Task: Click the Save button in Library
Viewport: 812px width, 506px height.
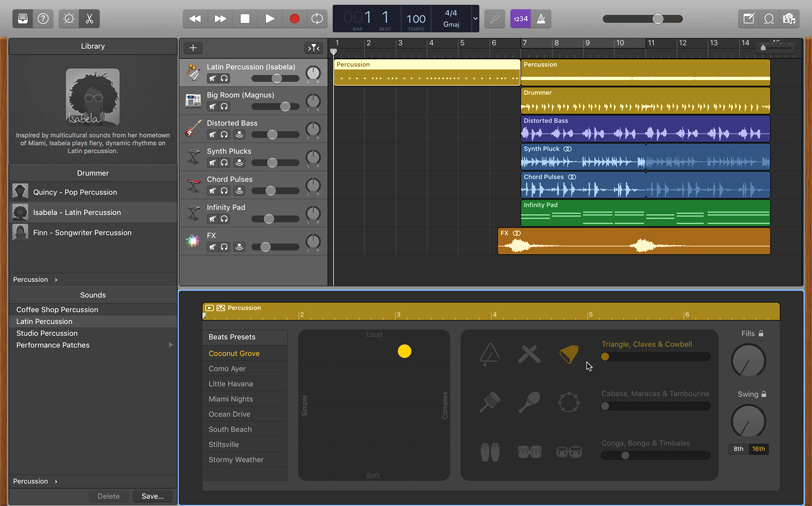Action: [x=152, y=496]
